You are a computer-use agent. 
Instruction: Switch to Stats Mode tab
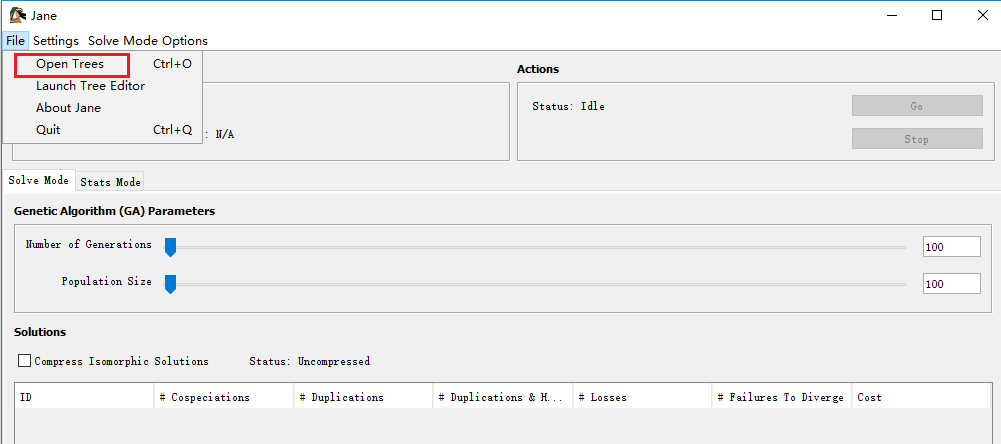tap(110, 182)
